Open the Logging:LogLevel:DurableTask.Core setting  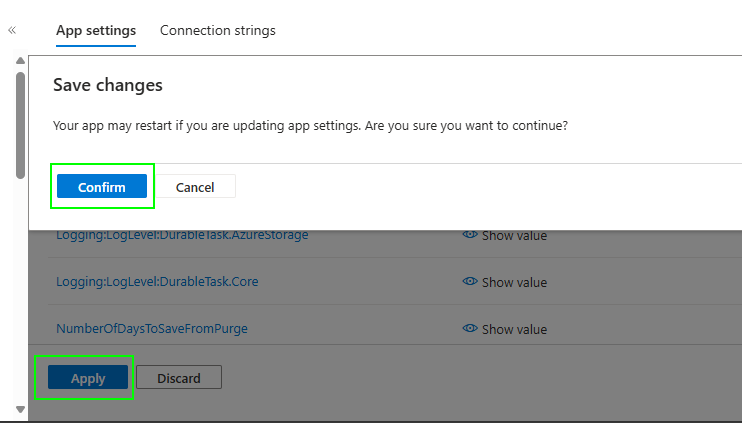click(x=157, y=282)
